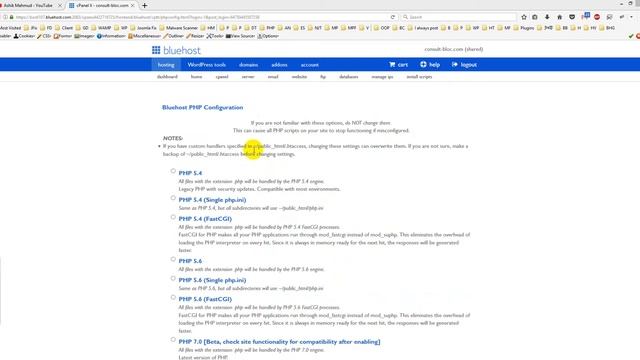Screen dimensions: 640x360
Task: Open the domains menu item
Action: coord(248,64)
